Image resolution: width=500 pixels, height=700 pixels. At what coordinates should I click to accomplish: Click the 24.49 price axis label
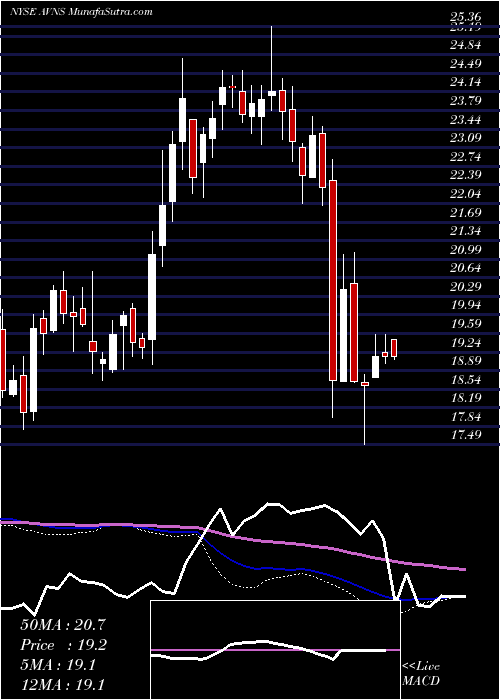[x=466, y=63]
